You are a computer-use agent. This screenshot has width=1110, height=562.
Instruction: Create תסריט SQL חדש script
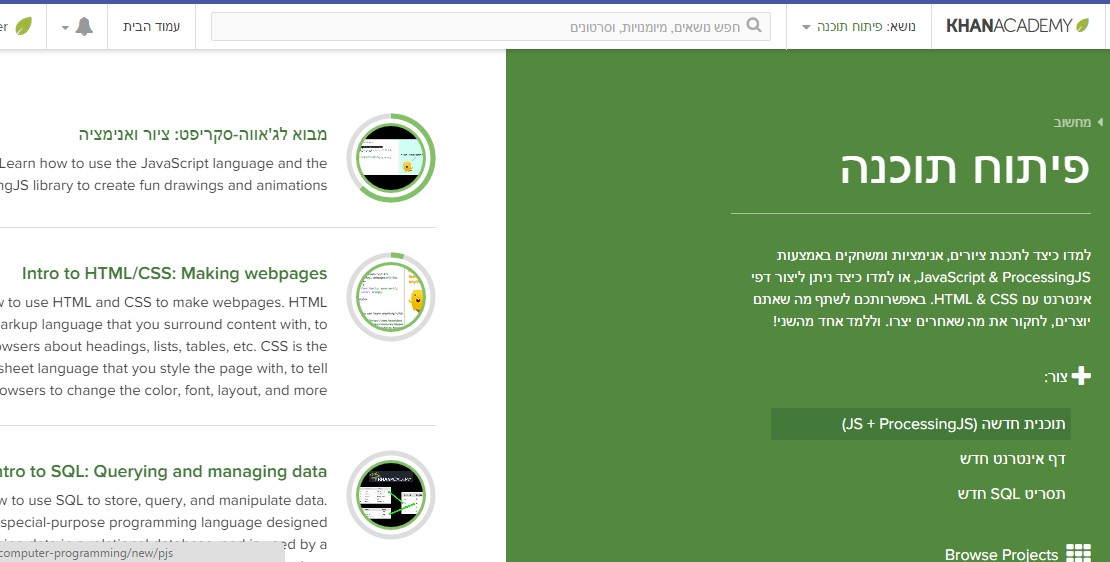click(1011, 493)
